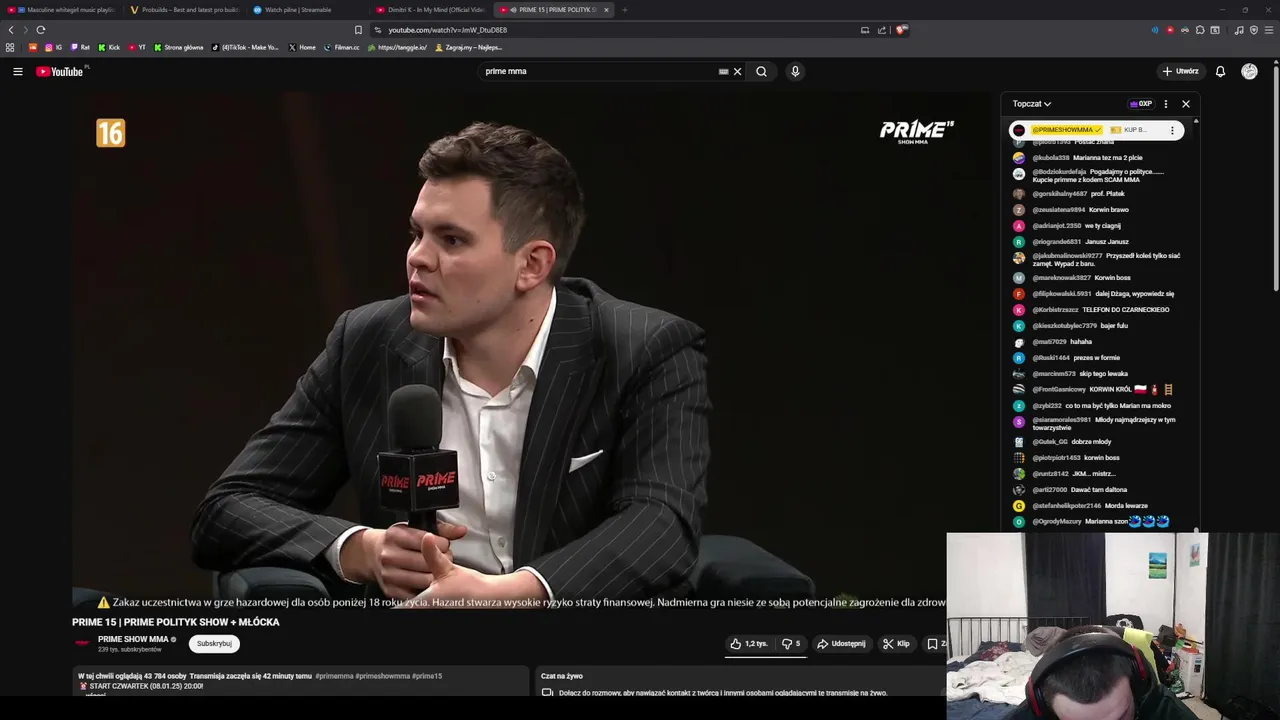
Task: Open the Filman.cc bookmark
Action: [x=342, y=47]
